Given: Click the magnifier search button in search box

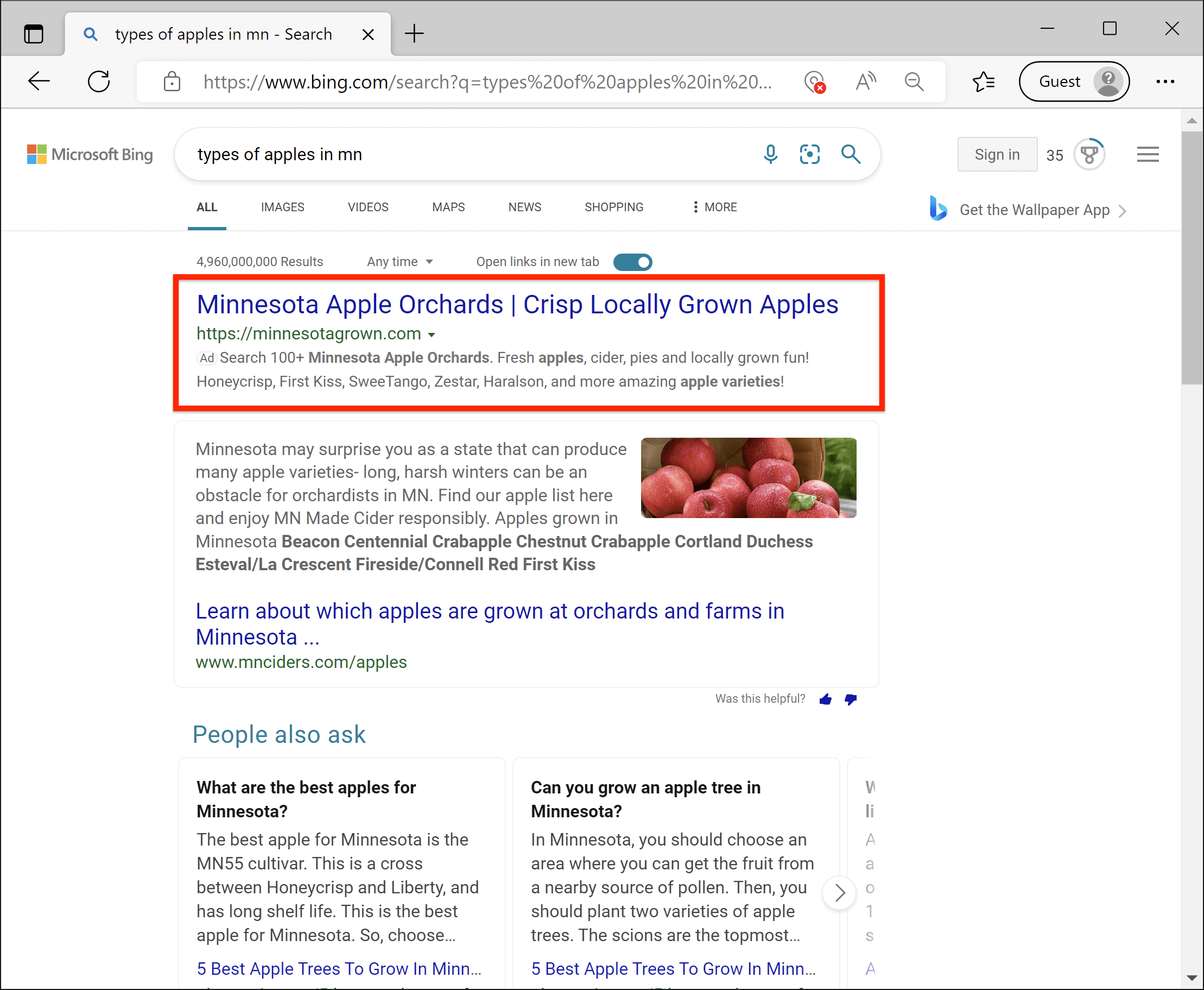Looking at the screenshot, I should 851,154.
